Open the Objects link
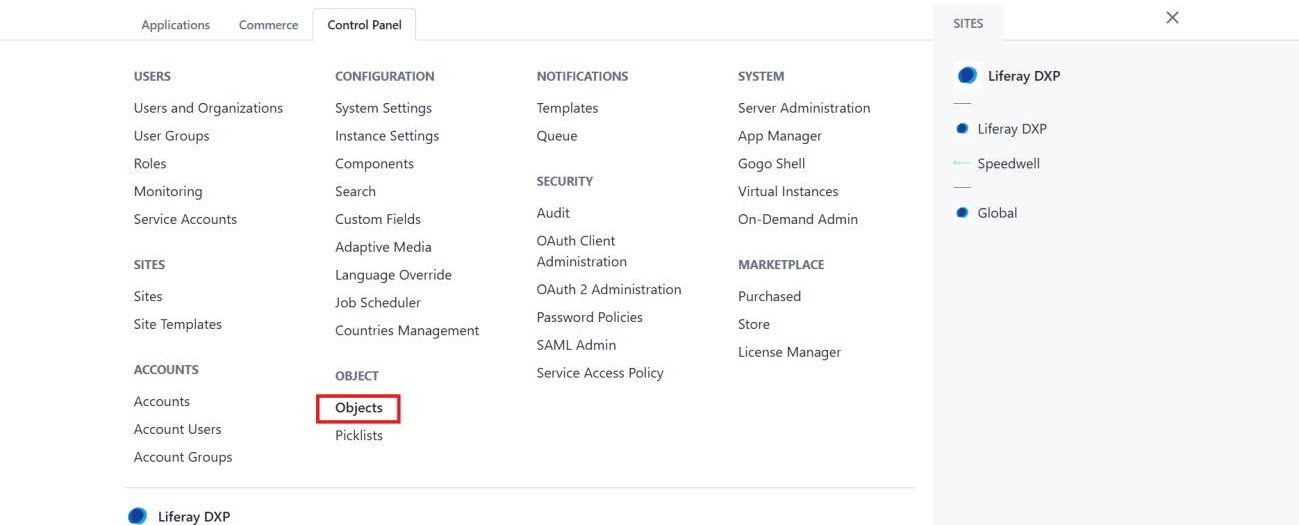1299x525 pixels. (359, 408)
